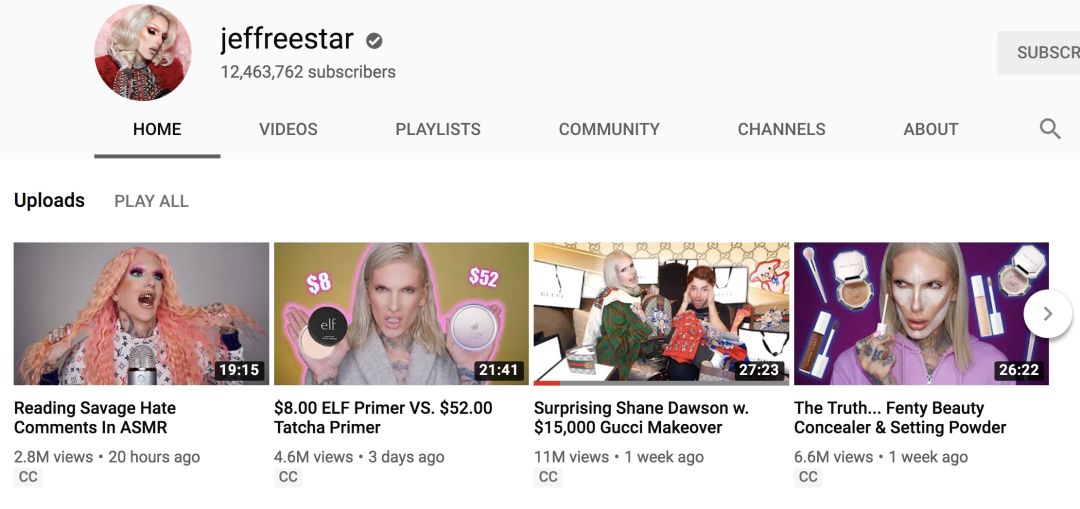Image resolution: width=1080 pixels, height=509 pixels.
Task: Click the Play All link next to Uploads
Action: point(152,201)
